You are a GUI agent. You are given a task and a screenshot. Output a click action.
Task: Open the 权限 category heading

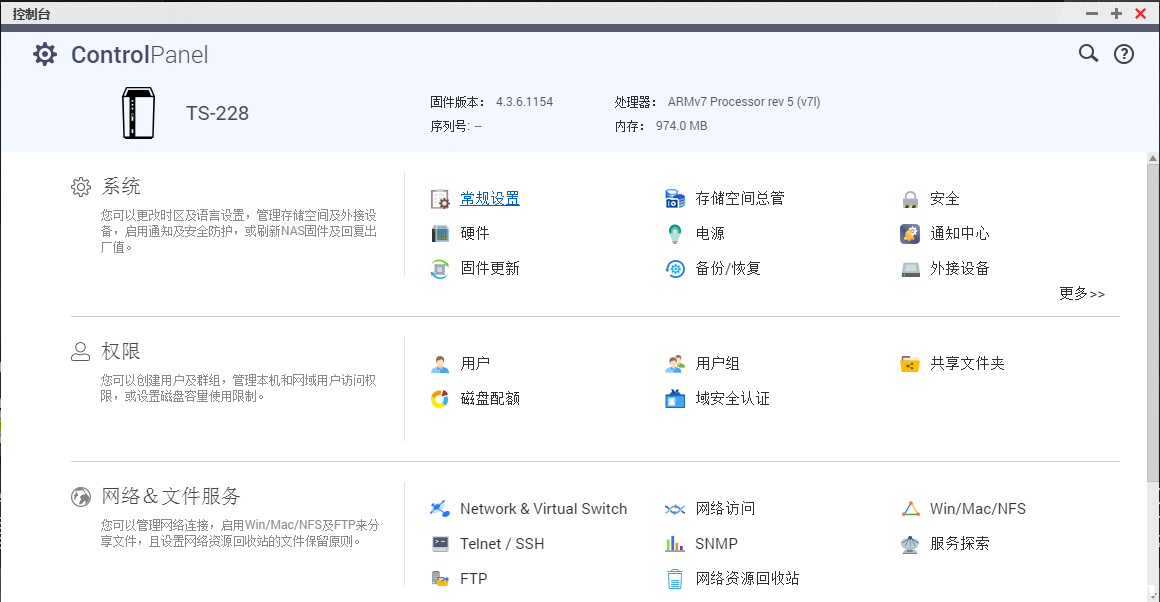pyautogui.click(x=121, y=351)
